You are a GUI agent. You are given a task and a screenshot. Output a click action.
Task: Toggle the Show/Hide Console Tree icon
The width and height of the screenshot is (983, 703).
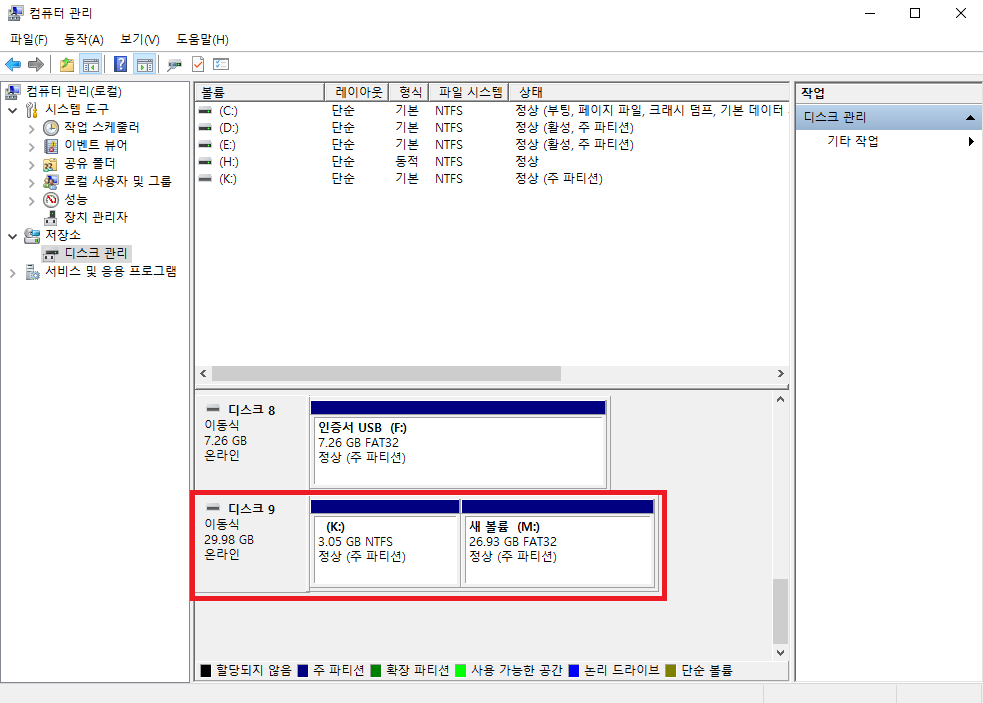coord(91,64)
